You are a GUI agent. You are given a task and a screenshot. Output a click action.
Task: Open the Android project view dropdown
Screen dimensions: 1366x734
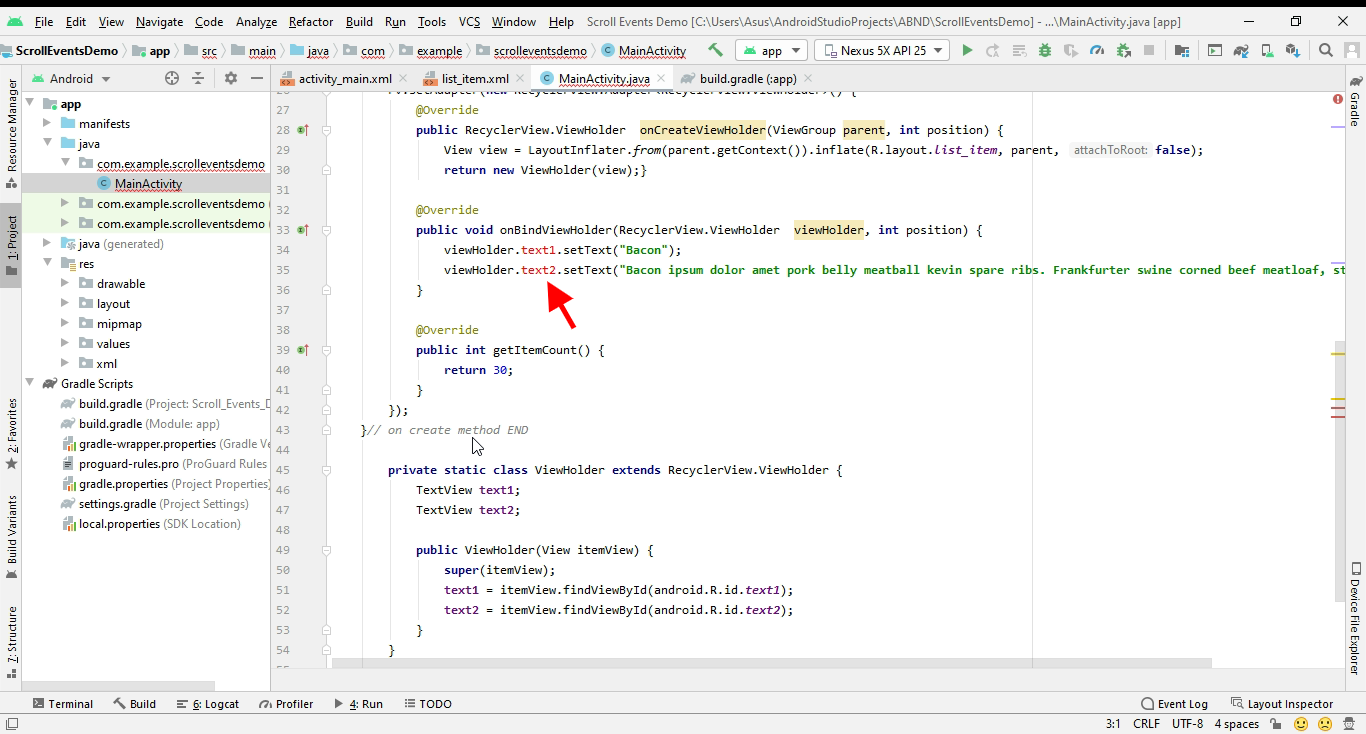click(72, 78)
